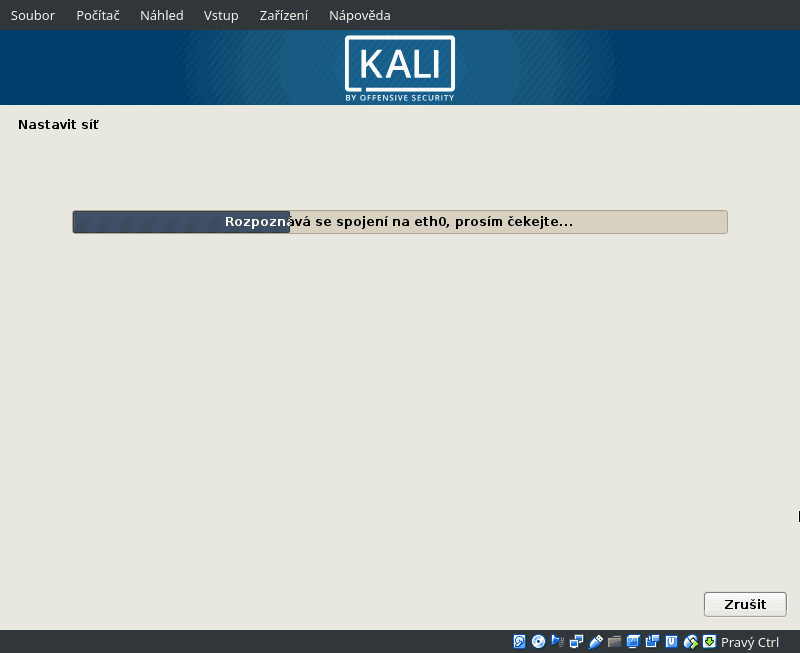This screenshot has height=653, width=800.
Task: Click the eth0 detection progress bar
Action: (400, 222)
